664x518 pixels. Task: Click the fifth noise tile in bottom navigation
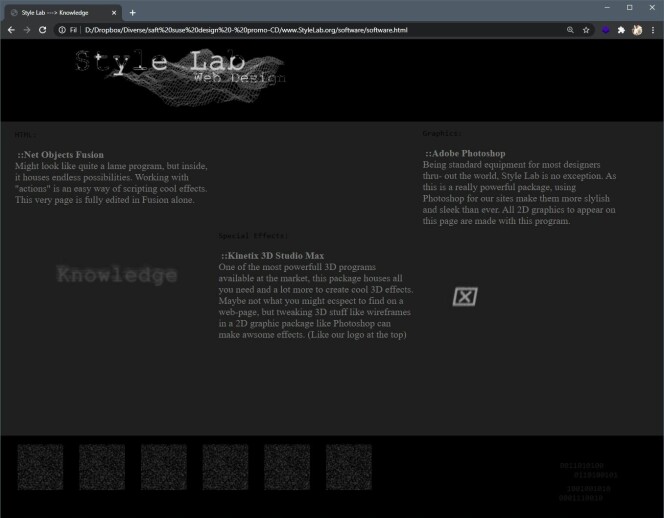coord(287,467)
